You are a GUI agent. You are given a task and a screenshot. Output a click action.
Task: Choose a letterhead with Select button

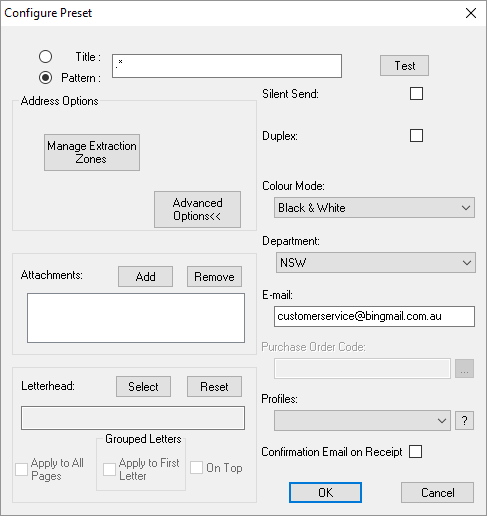(143, 387)
